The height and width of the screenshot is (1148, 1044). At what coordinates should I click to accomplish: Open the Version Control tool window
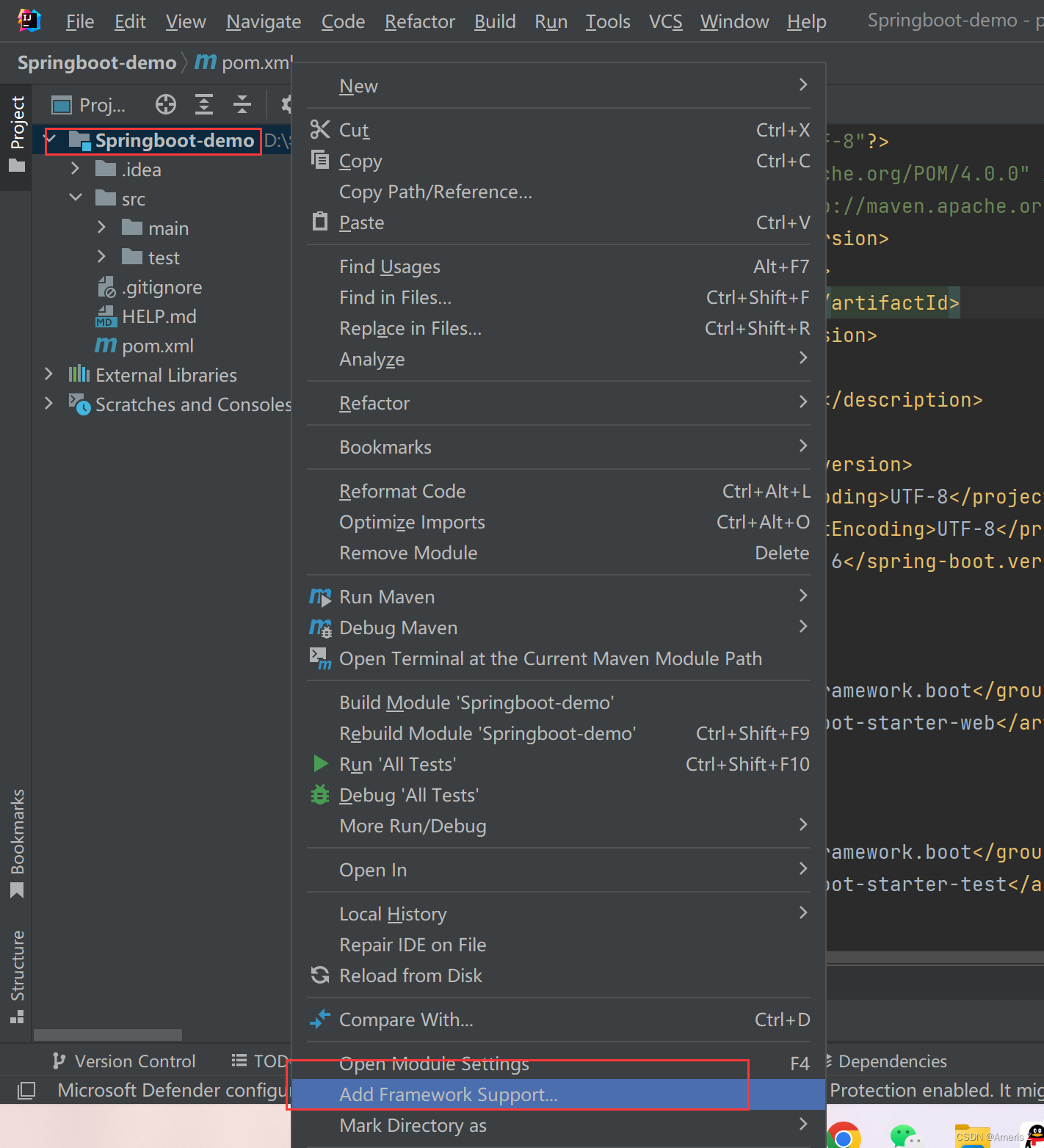123,1061
